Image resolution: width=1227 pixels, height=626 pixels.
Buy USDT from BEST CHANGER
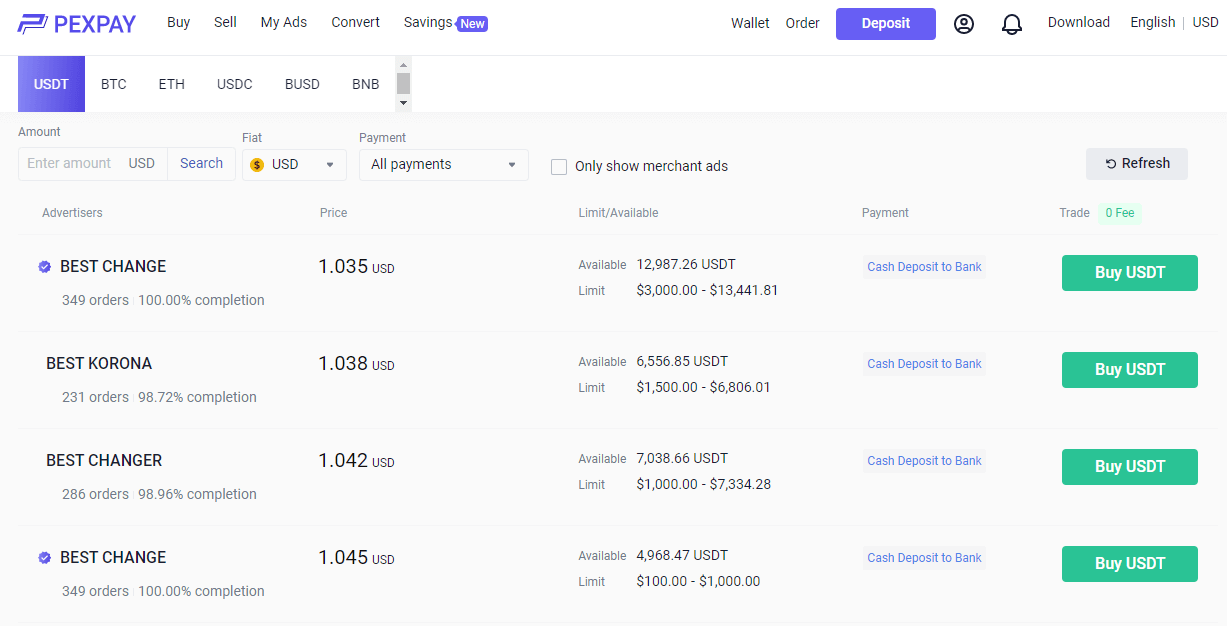(1130, 467)
